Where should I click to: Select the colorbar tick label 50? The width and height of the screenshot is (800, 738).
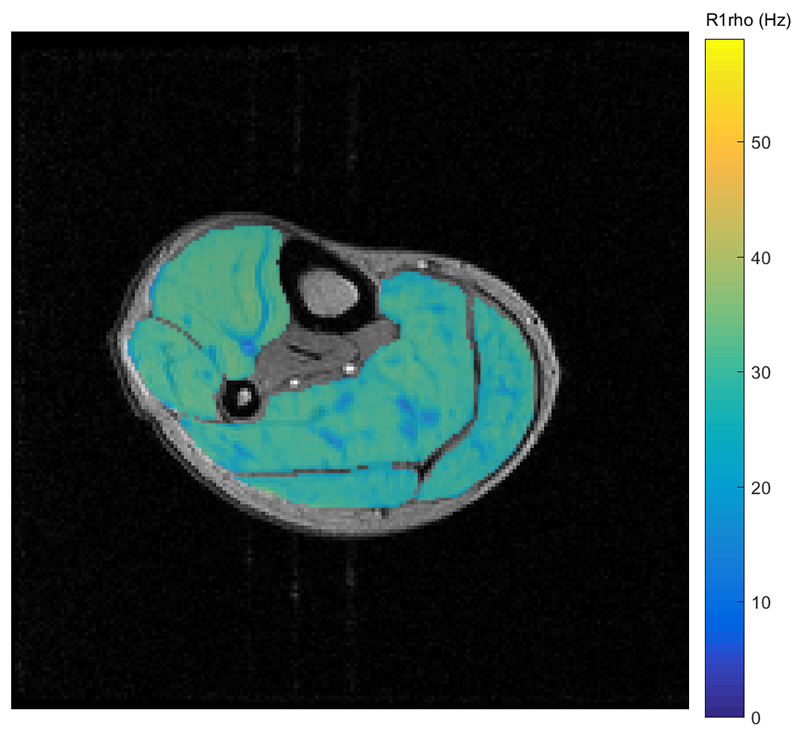761,143
